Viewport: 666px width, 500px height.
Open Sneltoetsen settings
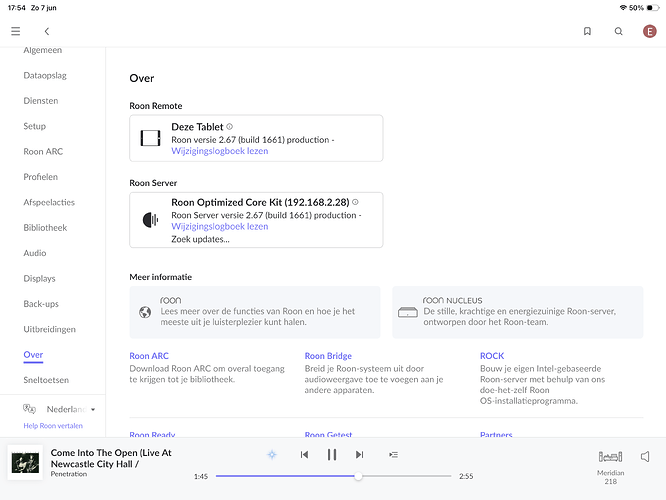(x=46, y=380)
